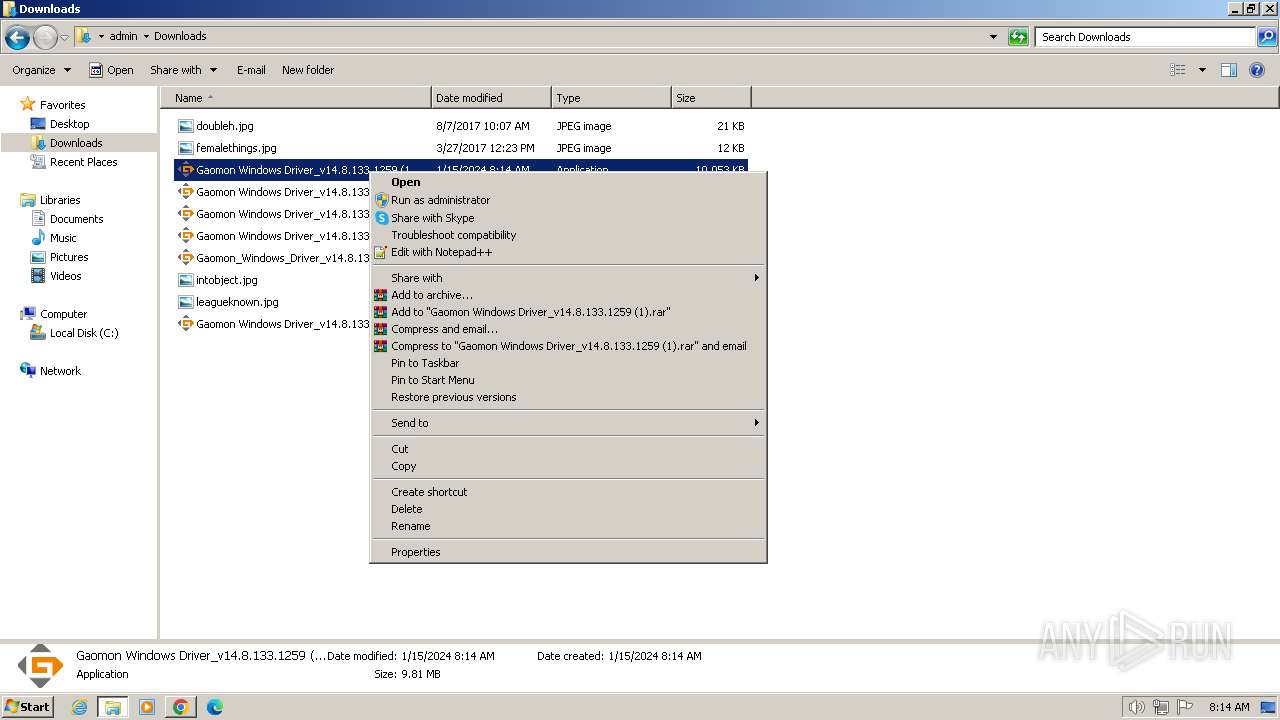1280x720 pixels.
Task: Choose Run as administrator
Action: [568, 200]
